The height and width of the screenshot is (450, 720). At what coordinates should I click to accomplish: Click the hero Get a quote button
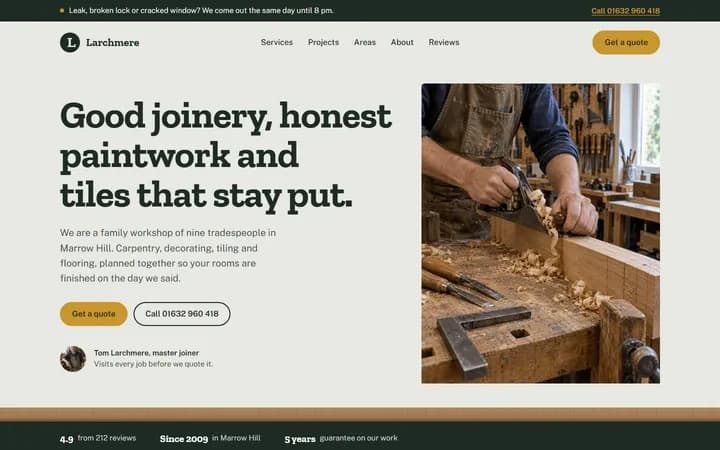[94, 314]
